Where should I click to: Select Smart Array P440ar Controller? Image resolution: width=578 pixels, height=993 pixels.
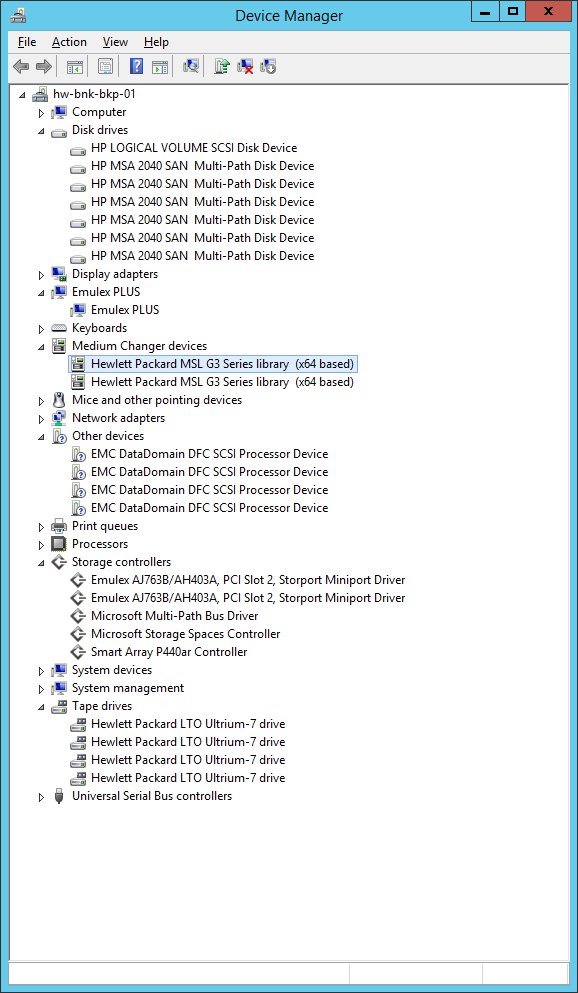coord(169,652)
